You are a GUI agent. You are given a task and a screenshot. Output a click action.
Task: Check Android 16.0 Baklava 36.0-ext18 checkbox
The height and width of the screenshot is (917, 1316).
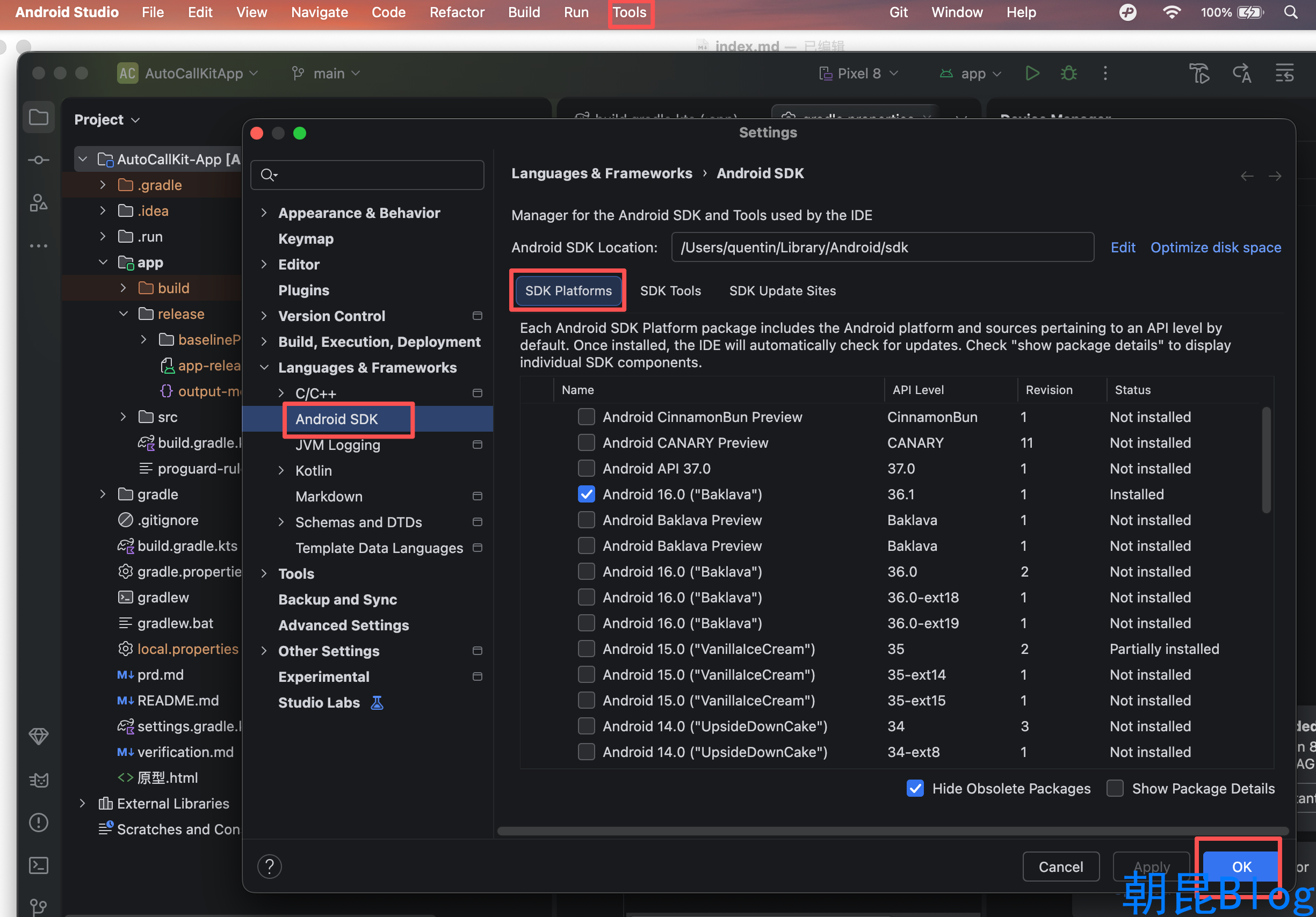[586, 598]
